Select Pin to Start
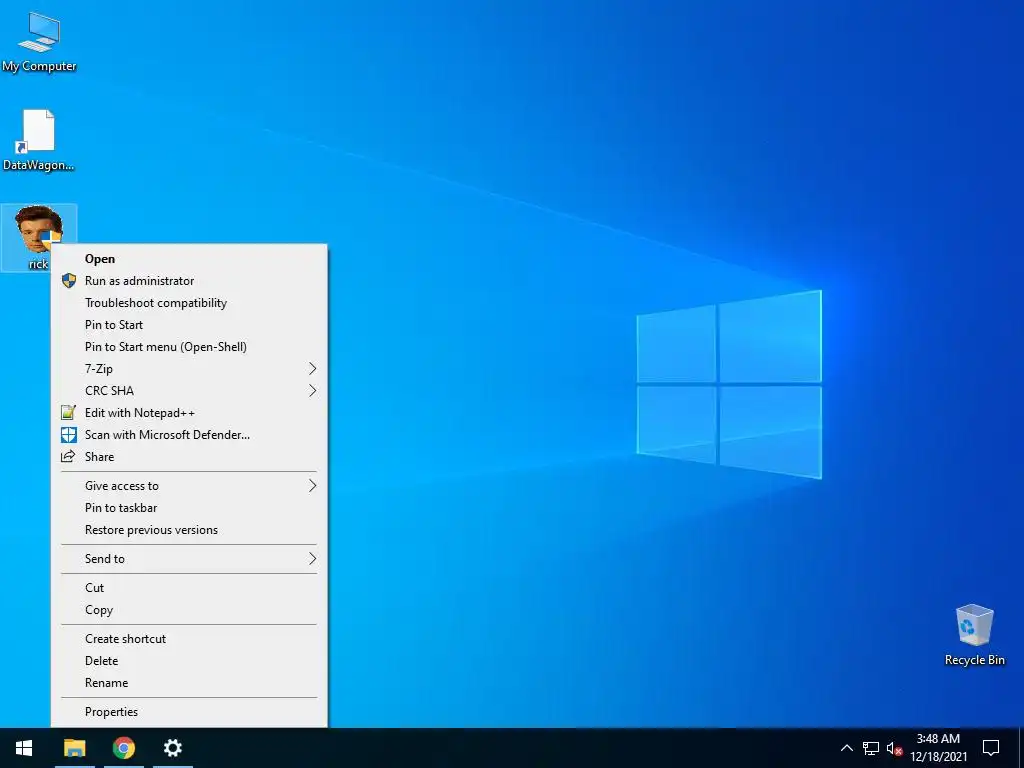Screen dimensions: 1024x768 [189, 325]
